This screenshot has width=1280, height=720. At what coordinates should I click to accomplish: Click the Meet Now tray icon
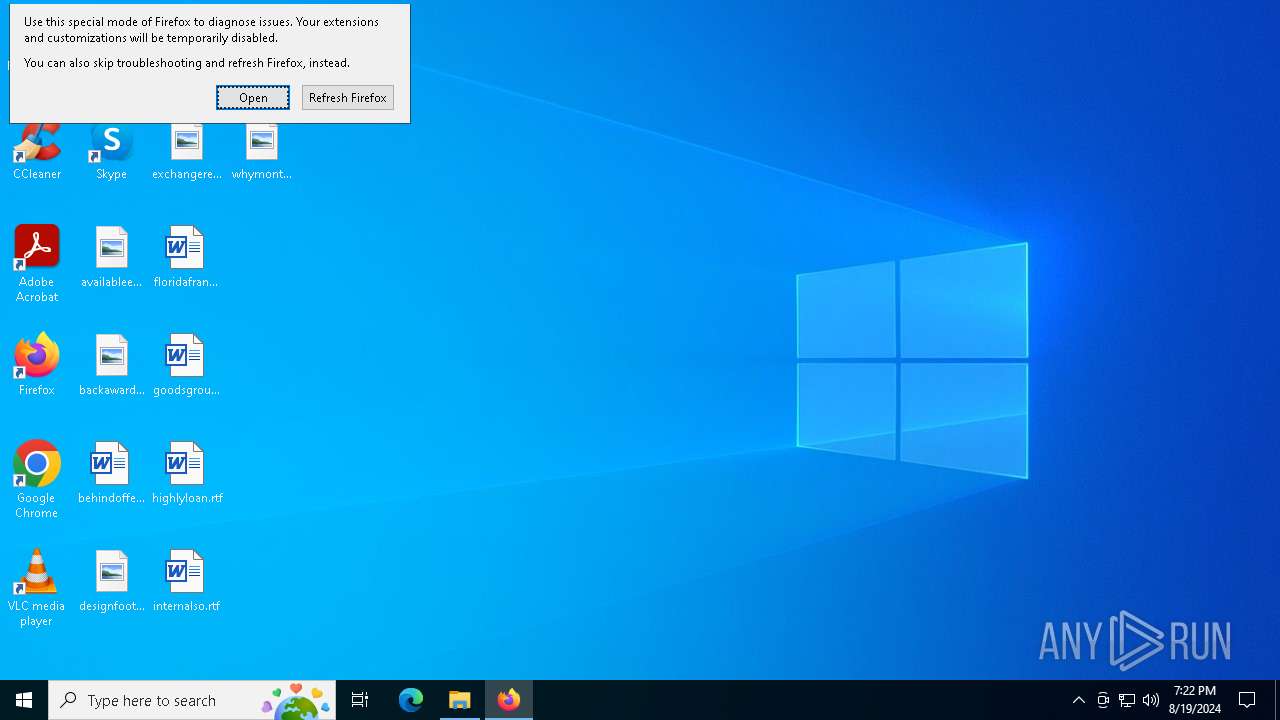(1103, 700)
